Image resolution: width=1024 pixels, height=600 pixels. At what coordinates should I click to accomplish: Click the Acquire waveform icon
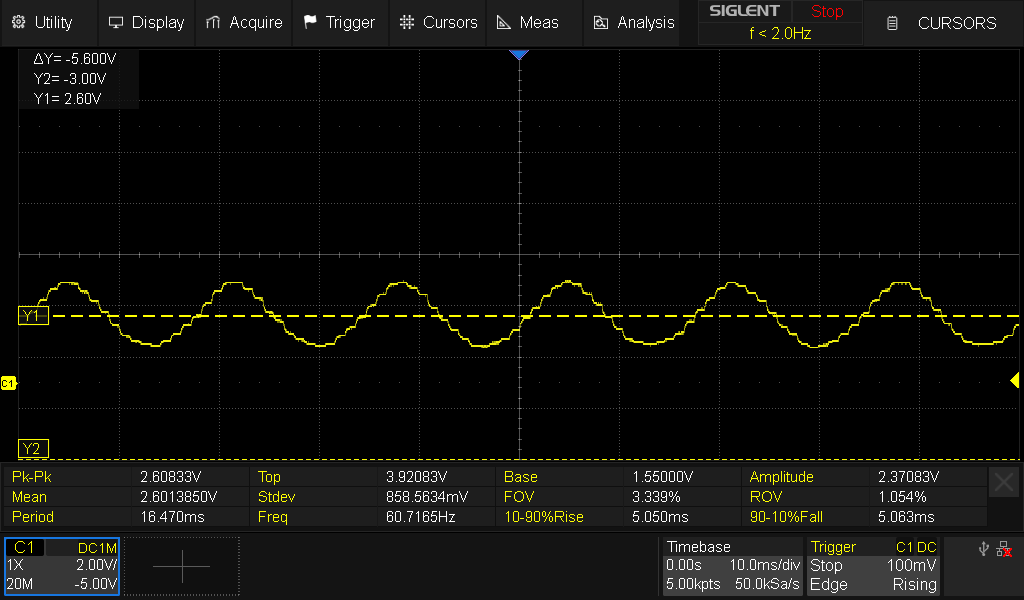pyautogui.click(x=213, y=23)
